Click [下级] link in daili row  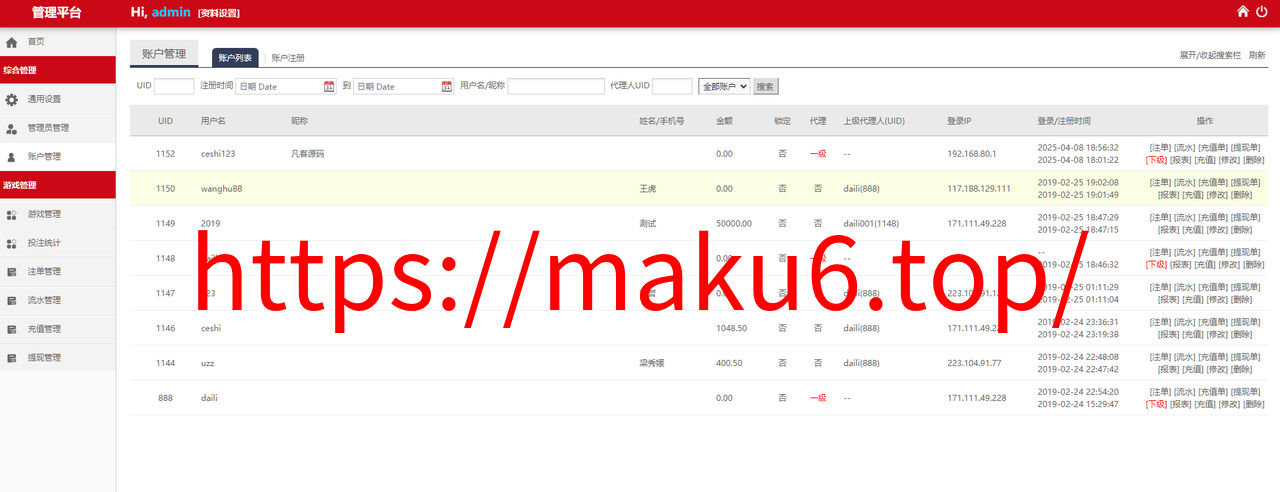pos(1156,404)
